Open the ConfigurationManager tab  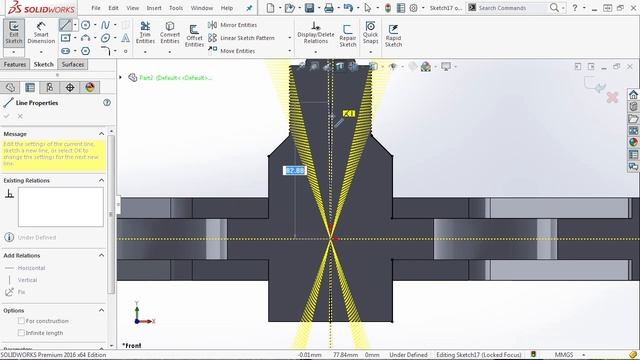50,87
